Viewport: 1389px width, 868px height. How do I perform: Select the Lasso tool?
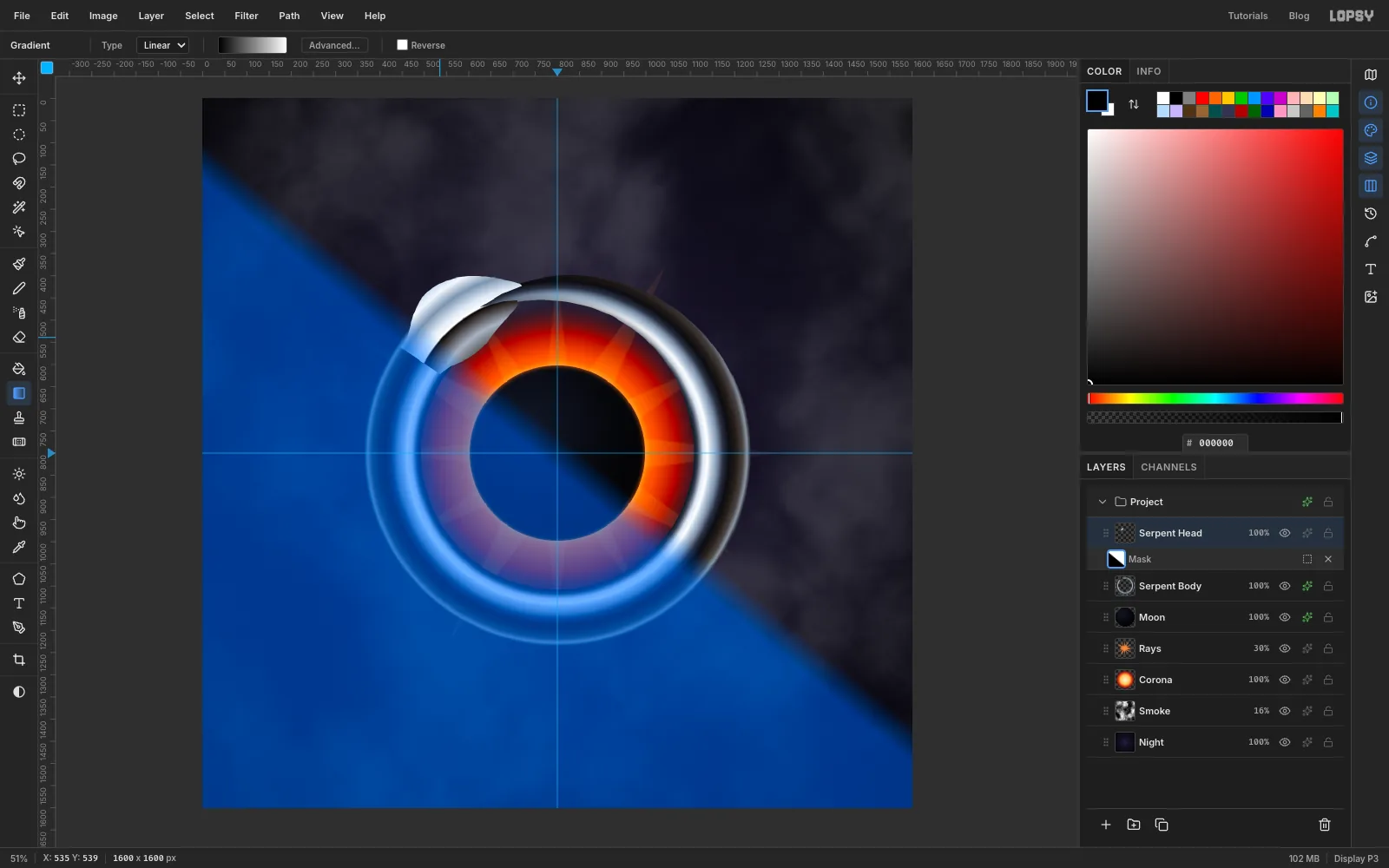point(19,159)
